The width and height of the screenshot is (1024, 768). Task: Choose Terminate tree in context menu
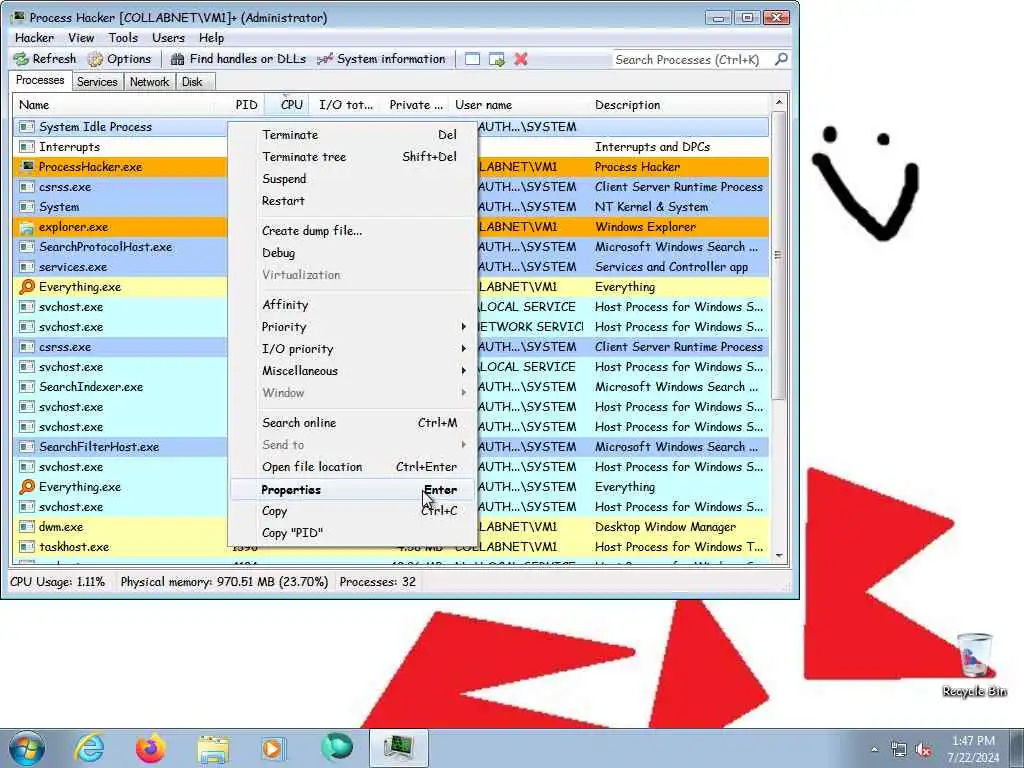[x=353, y=157]
